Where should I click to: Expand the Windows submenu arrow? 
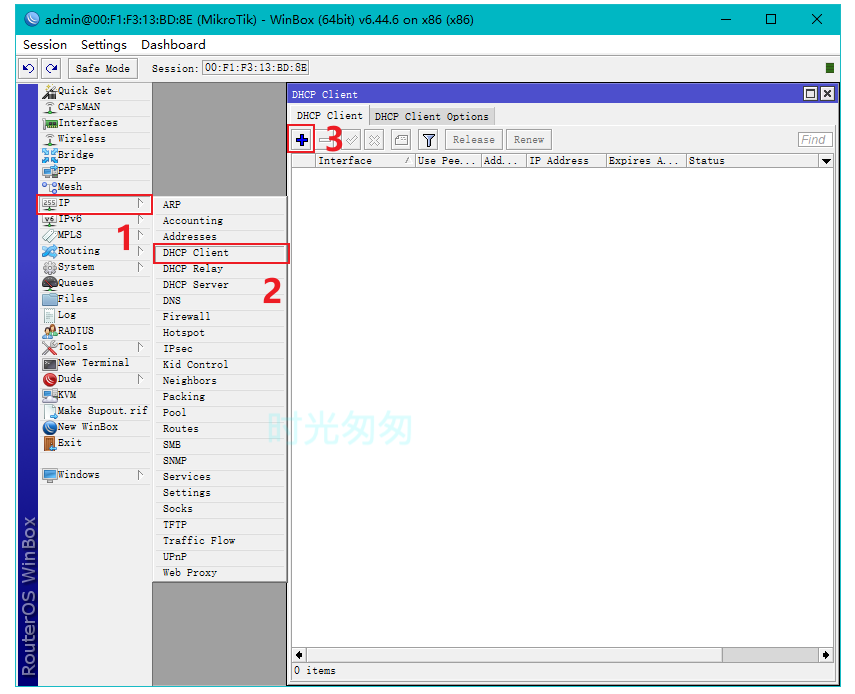[x=141, y=475]
